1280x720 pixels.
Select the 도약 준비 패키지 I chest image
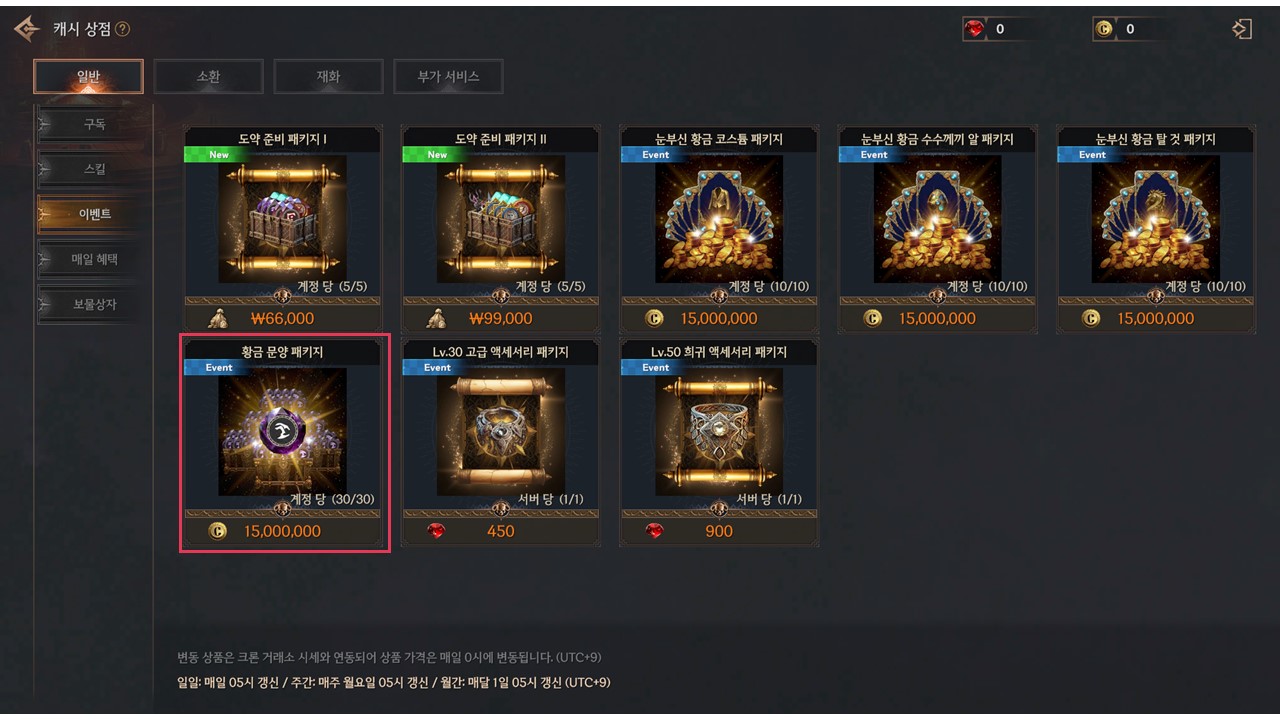point(282,219)
